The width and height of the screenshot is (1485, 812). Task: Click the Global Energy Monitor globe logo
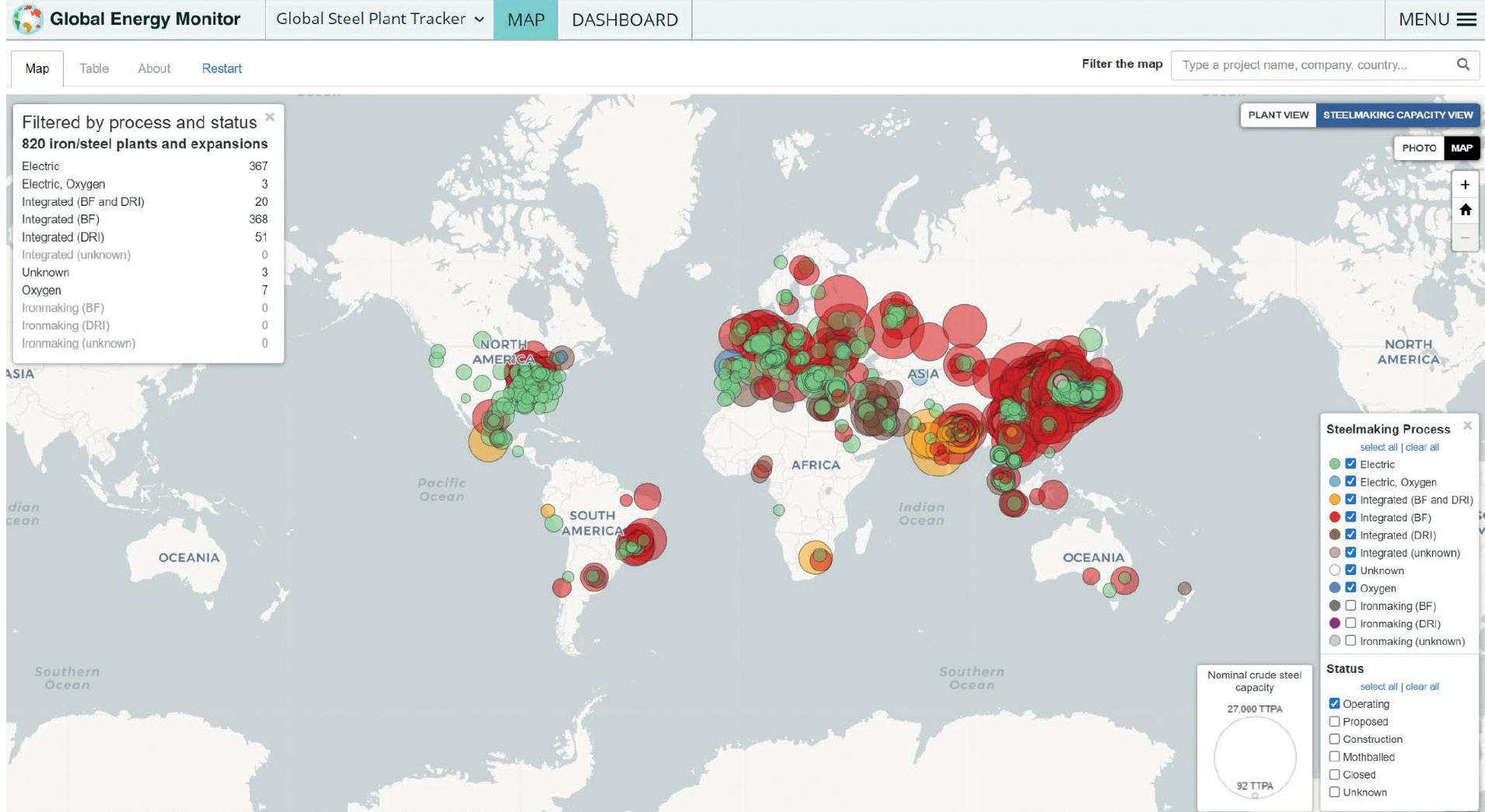pyautogui.click(x=26, y=19)
